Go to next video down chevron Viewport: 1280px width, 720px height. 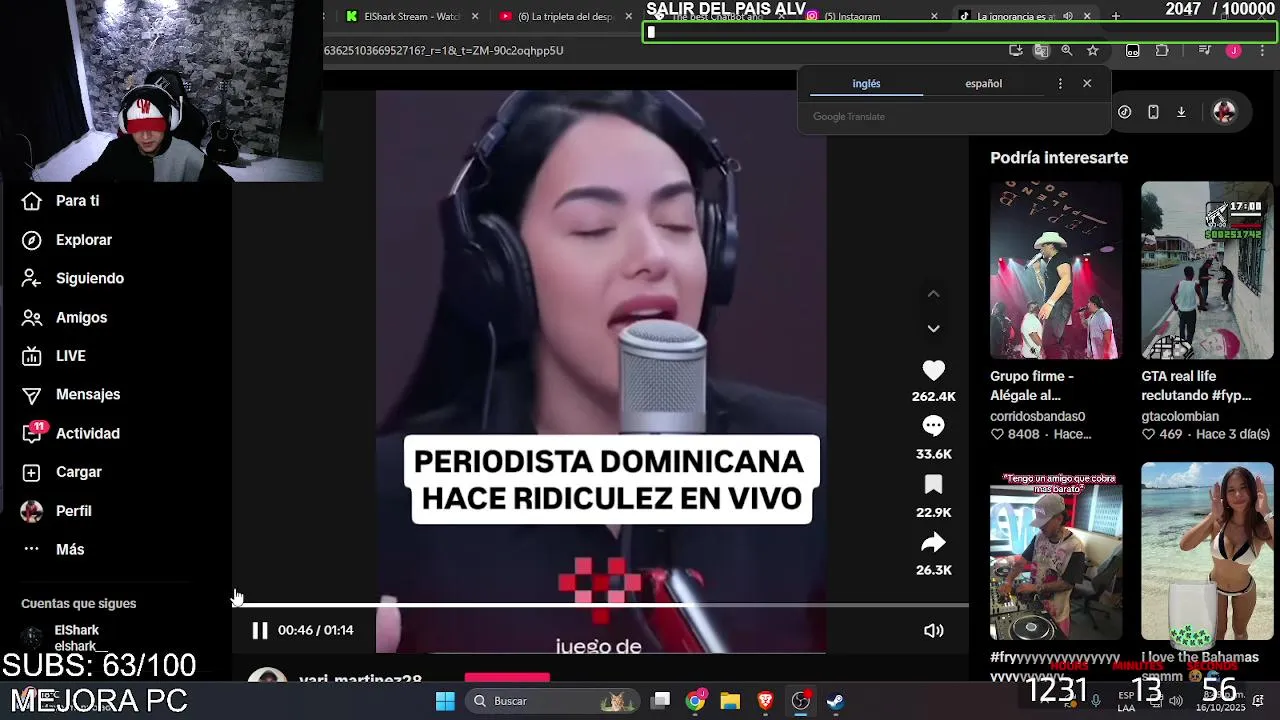pos(933,329)
